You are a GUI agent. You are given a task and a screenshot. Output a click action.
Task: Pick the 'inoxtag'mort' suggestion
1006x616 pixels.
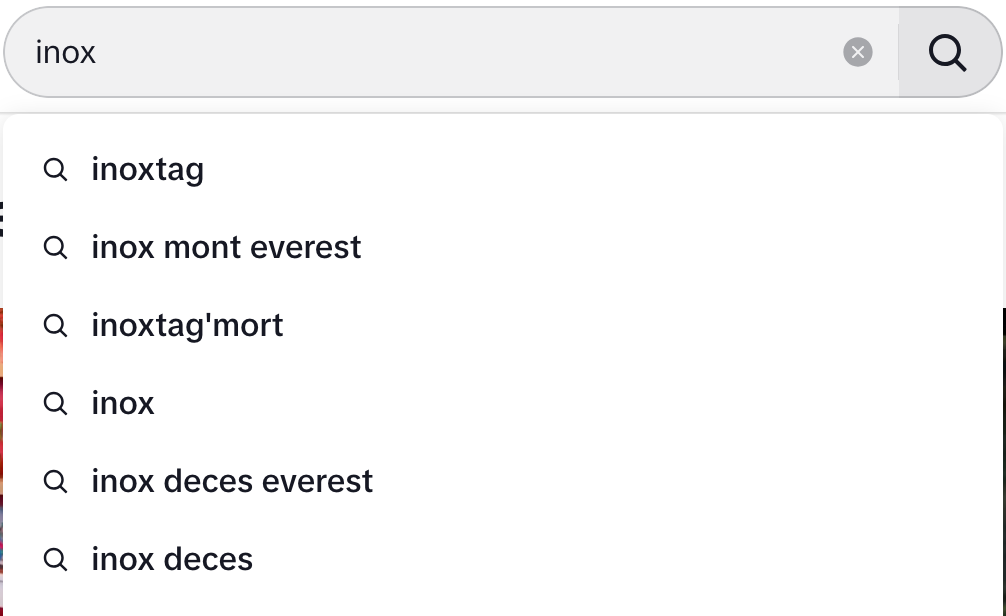(x=502, y=325)
